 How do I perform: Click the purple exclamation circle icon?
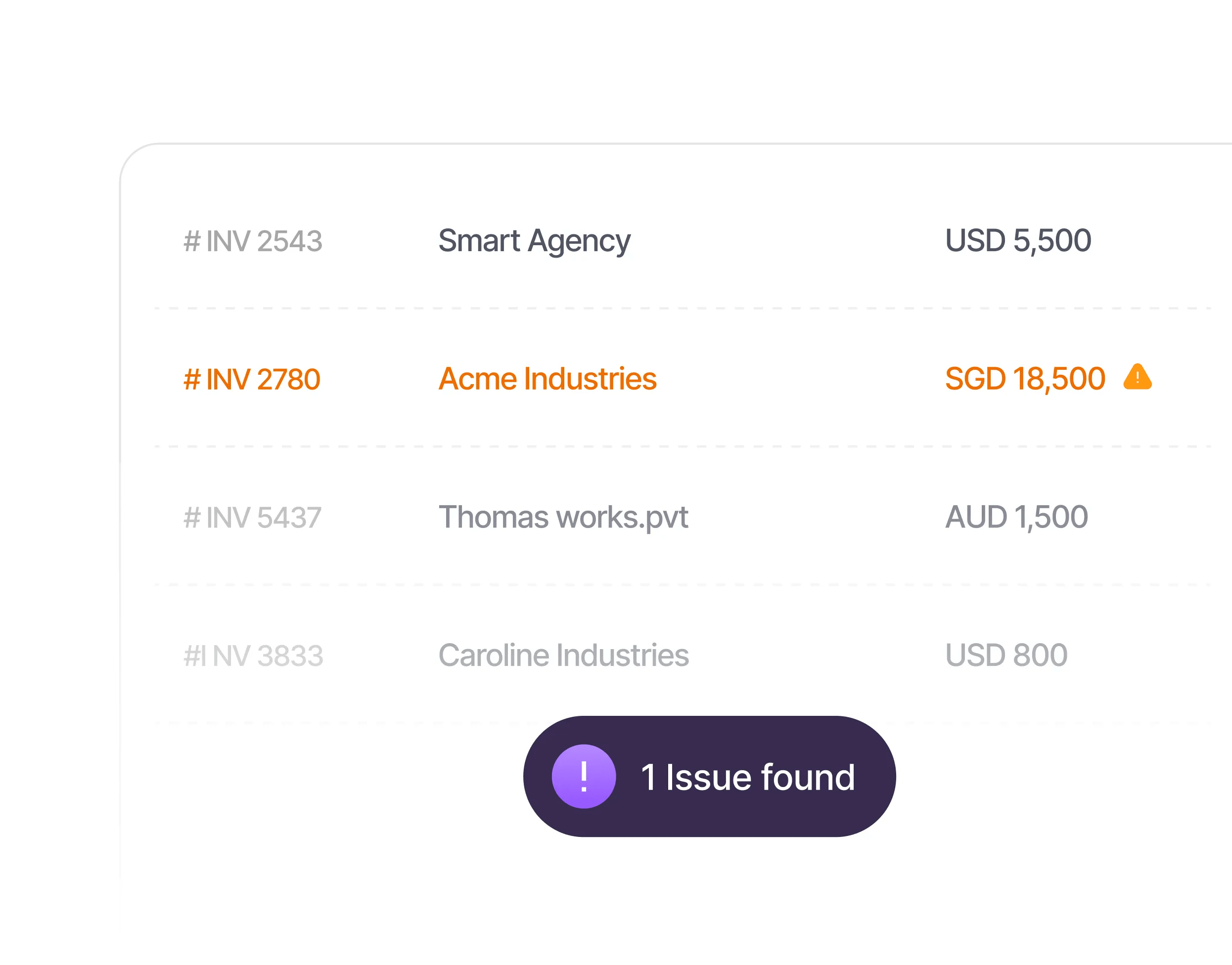pos(583,776)
